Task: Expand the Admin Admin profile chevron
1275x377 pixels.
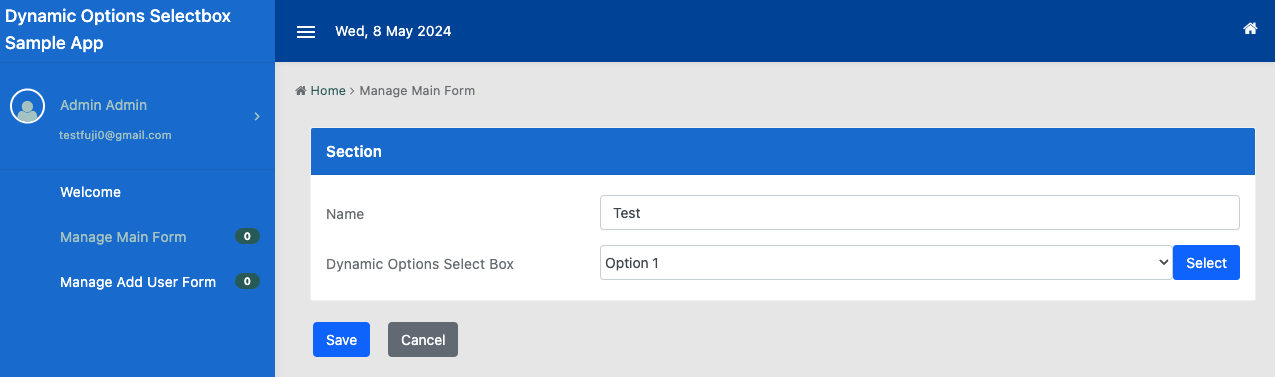Action: coord(257,117)
